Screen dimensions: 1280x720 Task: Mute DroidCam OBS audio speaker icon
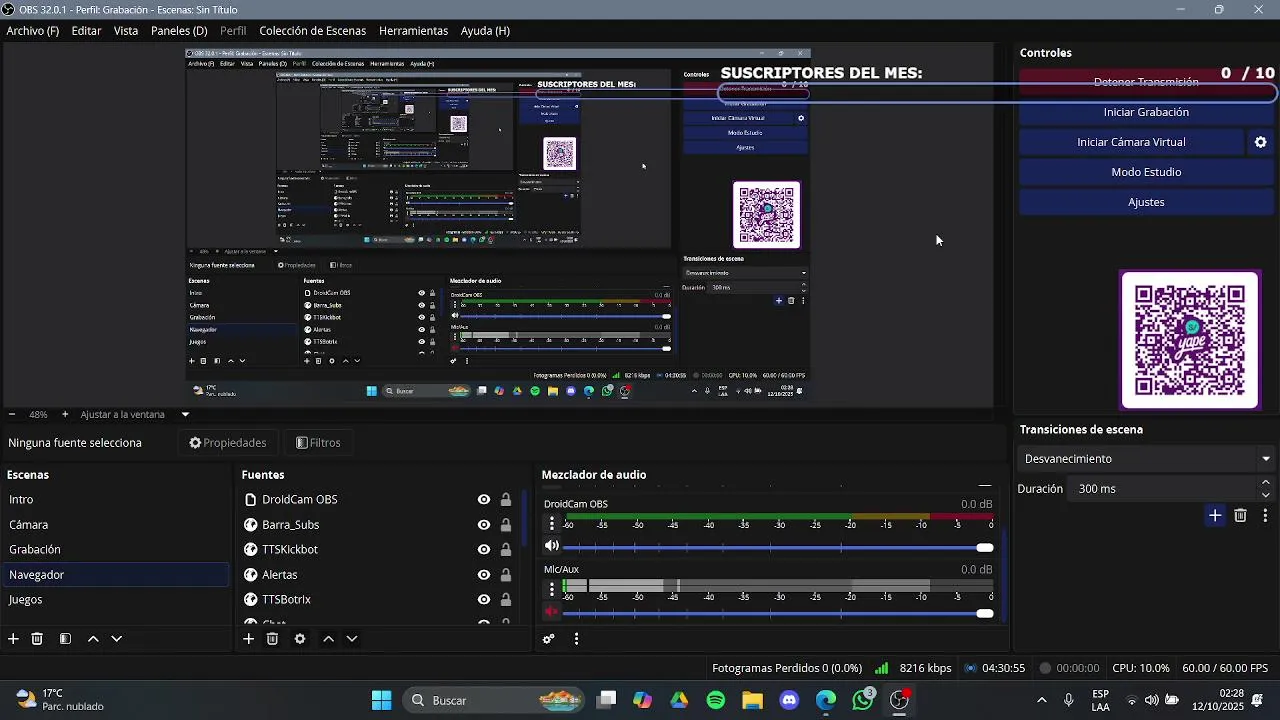[x=552, y=546]
